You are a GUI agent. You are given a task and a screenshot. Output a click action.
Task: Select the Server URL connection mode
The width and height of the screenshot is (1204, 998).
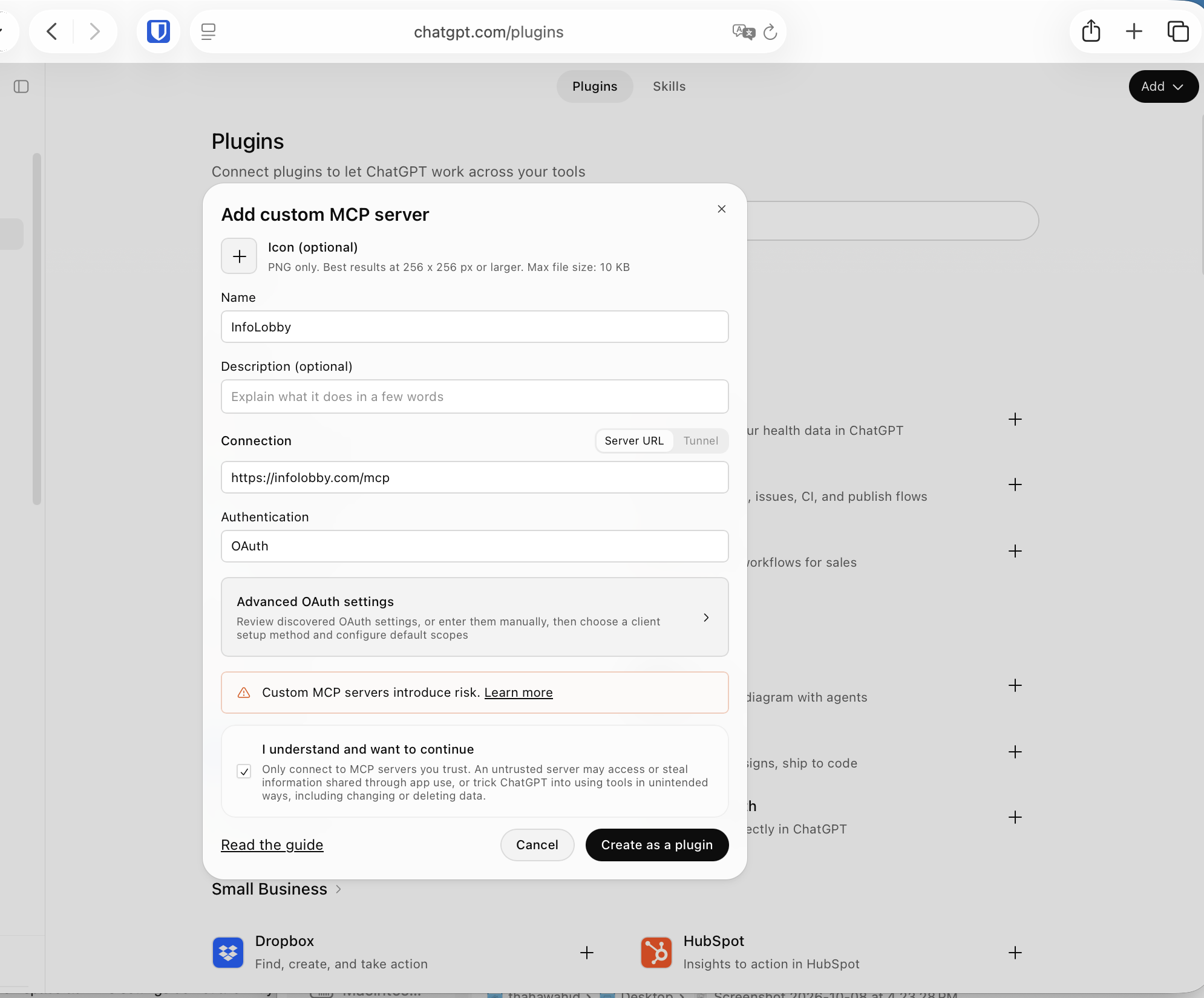634,441
